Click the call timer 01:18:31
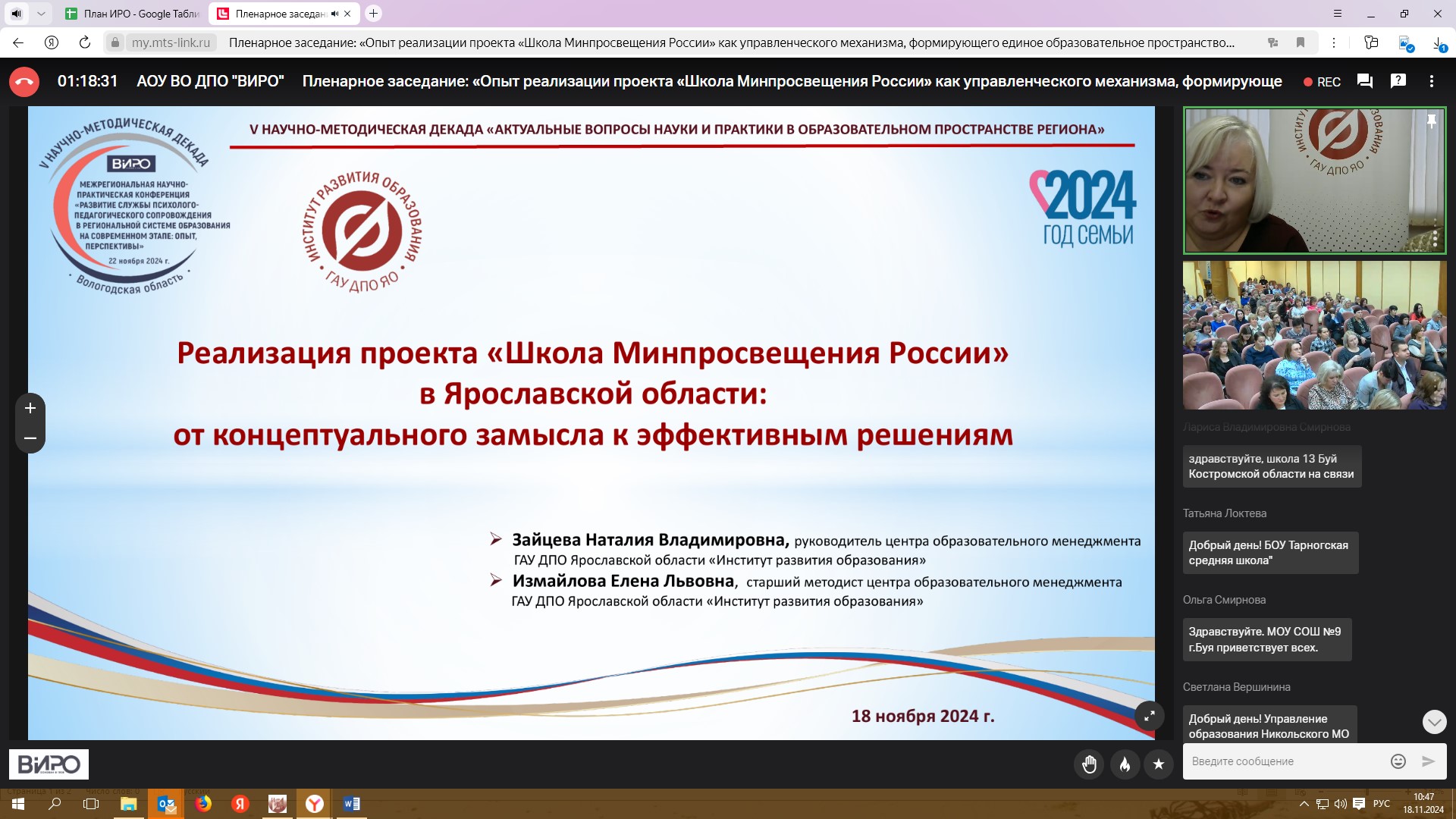The height and width of the screenshot is (819, 1456). coord(88,81)
